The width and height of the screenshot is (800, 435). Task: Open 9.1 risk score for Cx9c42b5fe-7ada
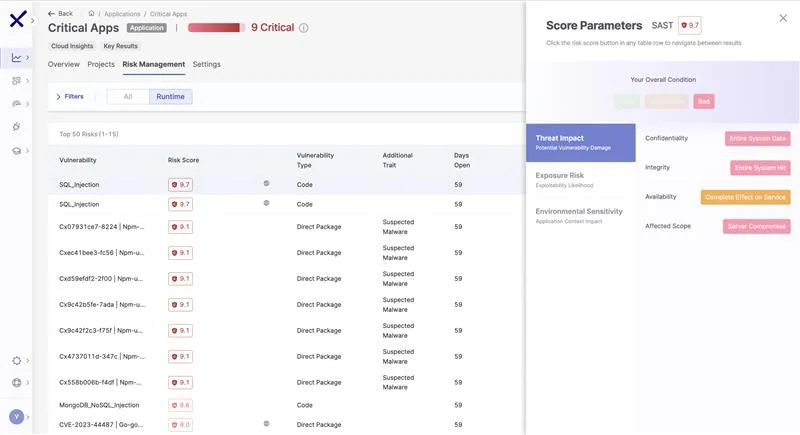coord(181,305)
